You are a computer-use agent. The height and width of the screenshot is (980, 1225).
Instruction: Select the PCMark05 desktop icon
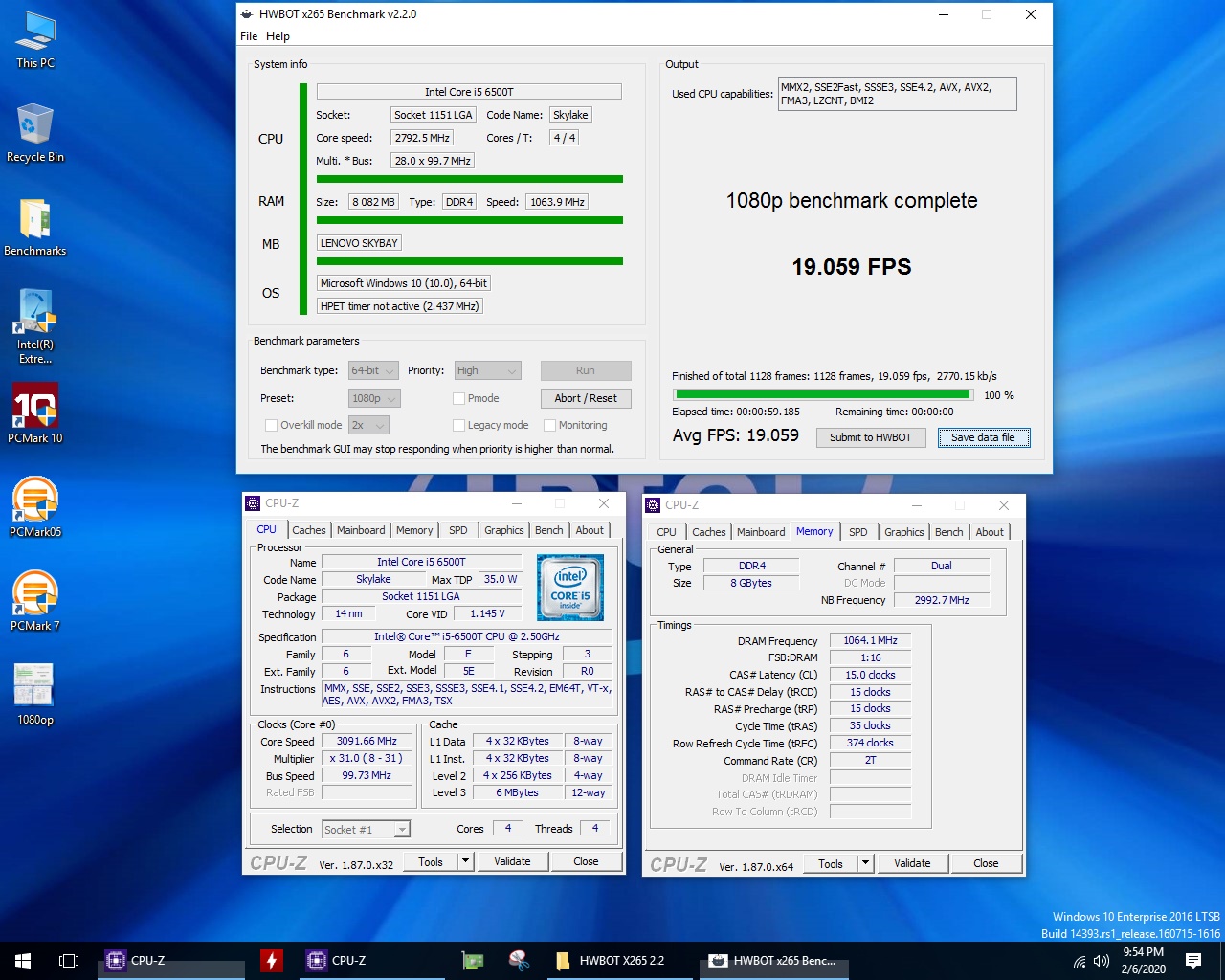click(x=35, y=507)
